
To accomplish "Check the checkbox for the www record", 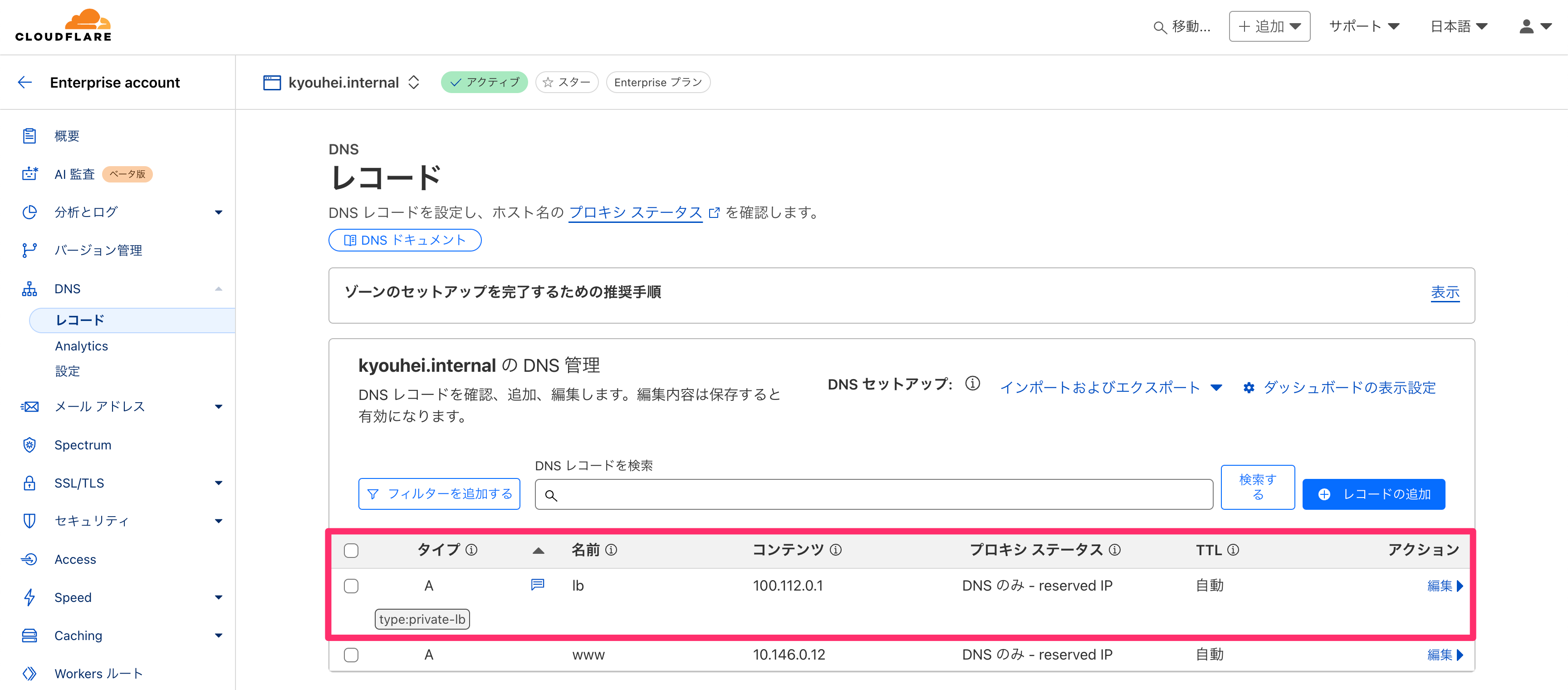I will pos(351,655).
